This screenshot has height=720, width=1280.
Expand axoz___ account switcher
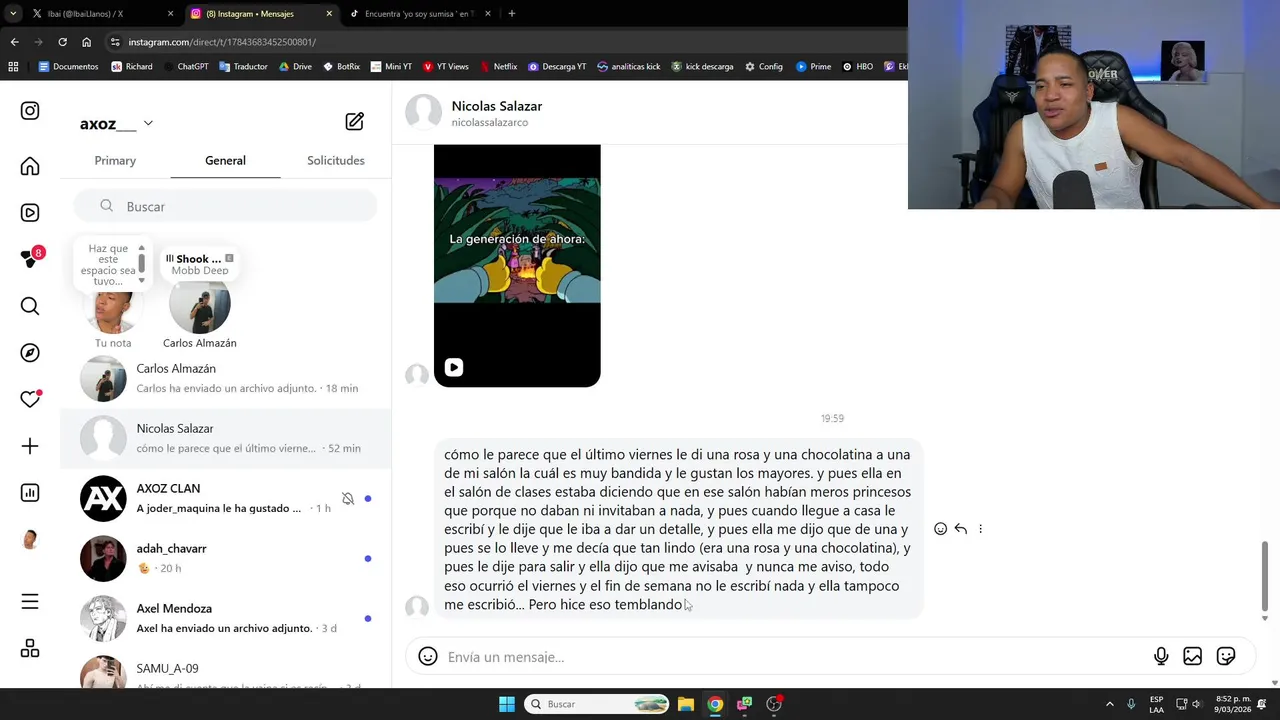click(148, 123)
